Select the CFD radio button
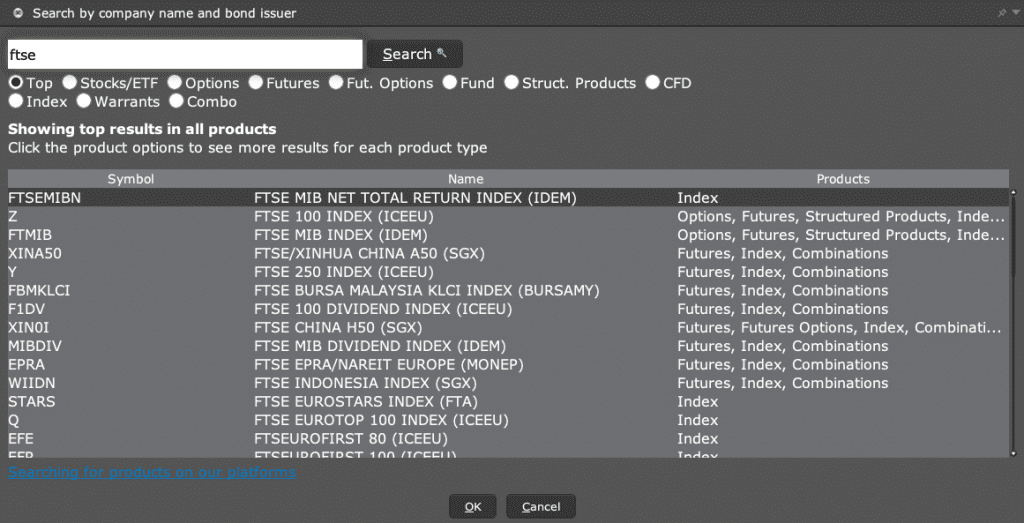This screenshot has width=1024, height=523. (652, 83)
